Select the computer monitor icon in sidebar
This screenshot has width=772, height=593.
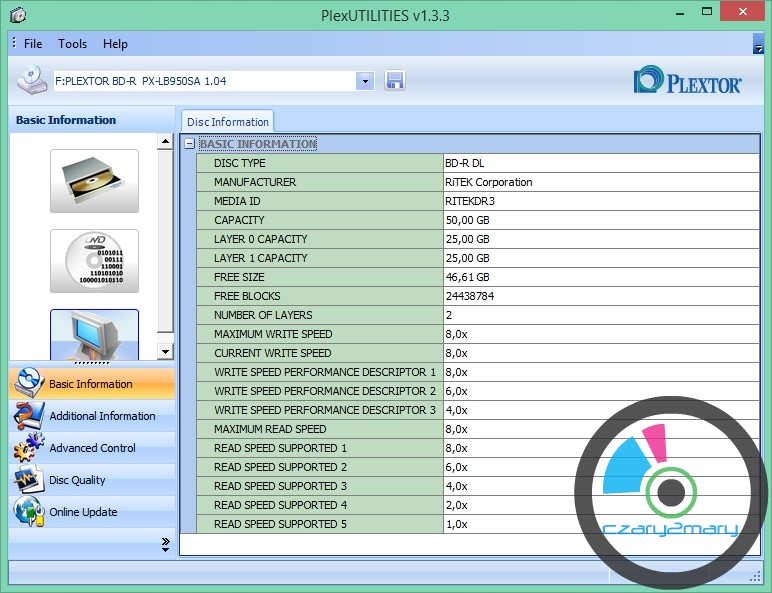click(94, 334)
